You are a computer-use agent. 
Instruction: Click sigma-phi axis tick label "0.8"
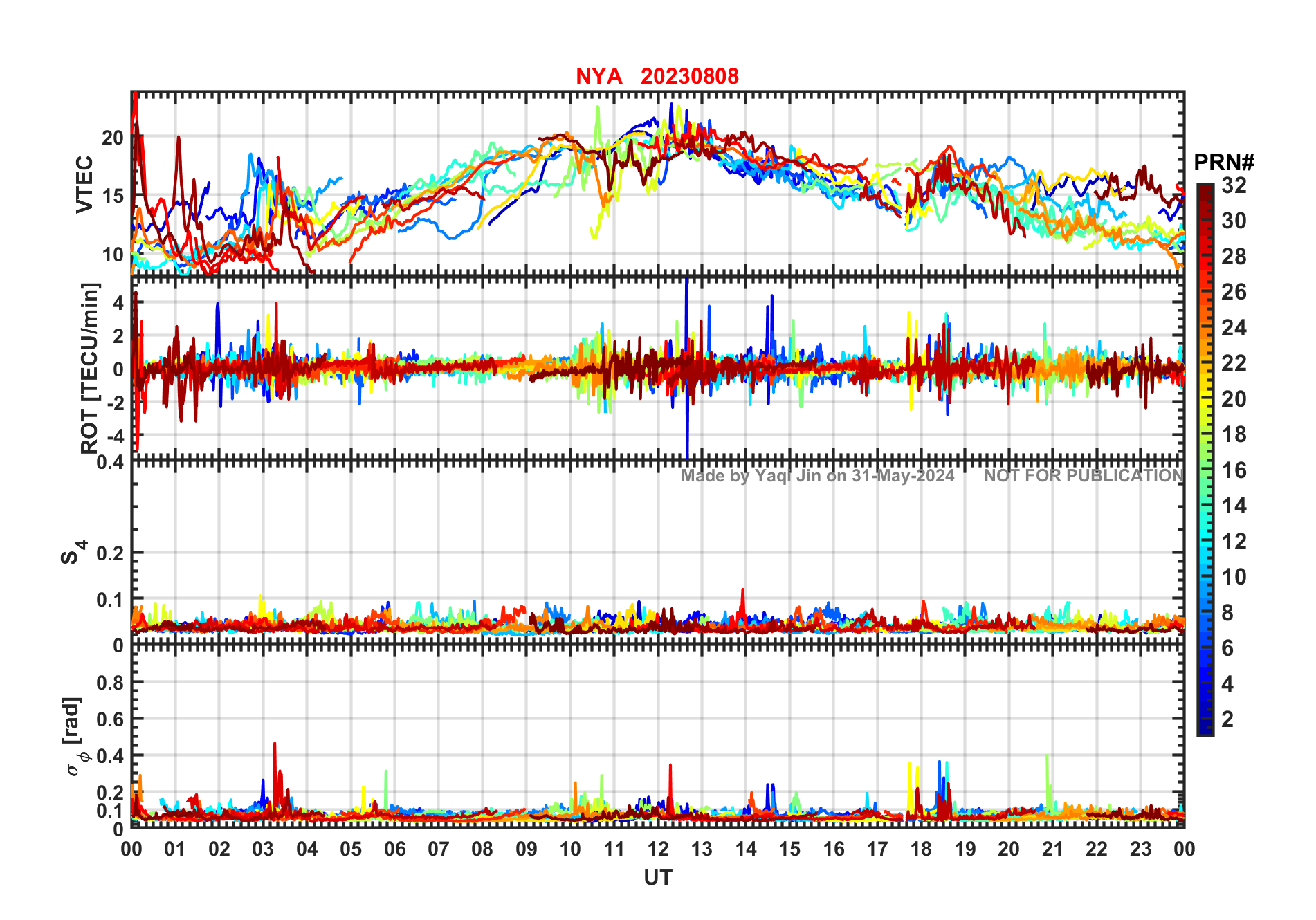click(110, 683)
